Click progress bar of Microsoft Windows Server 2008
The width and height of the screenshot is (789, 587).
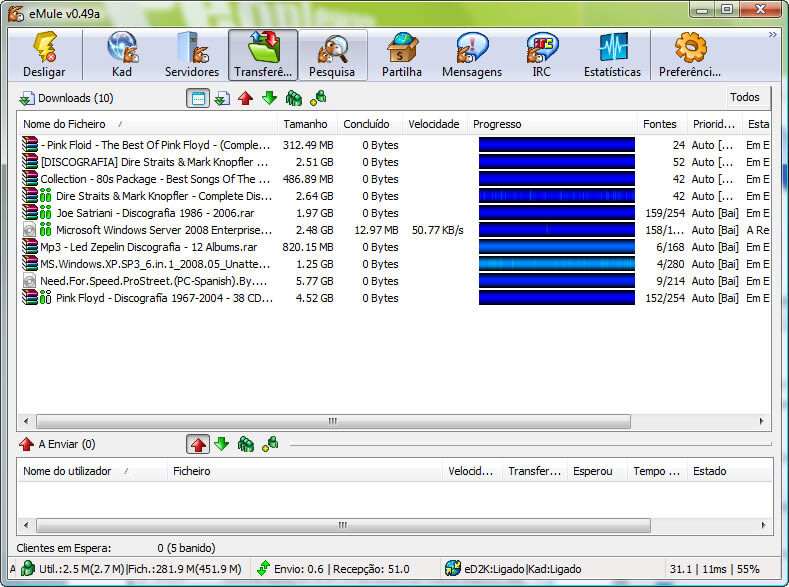pos(556,230)
